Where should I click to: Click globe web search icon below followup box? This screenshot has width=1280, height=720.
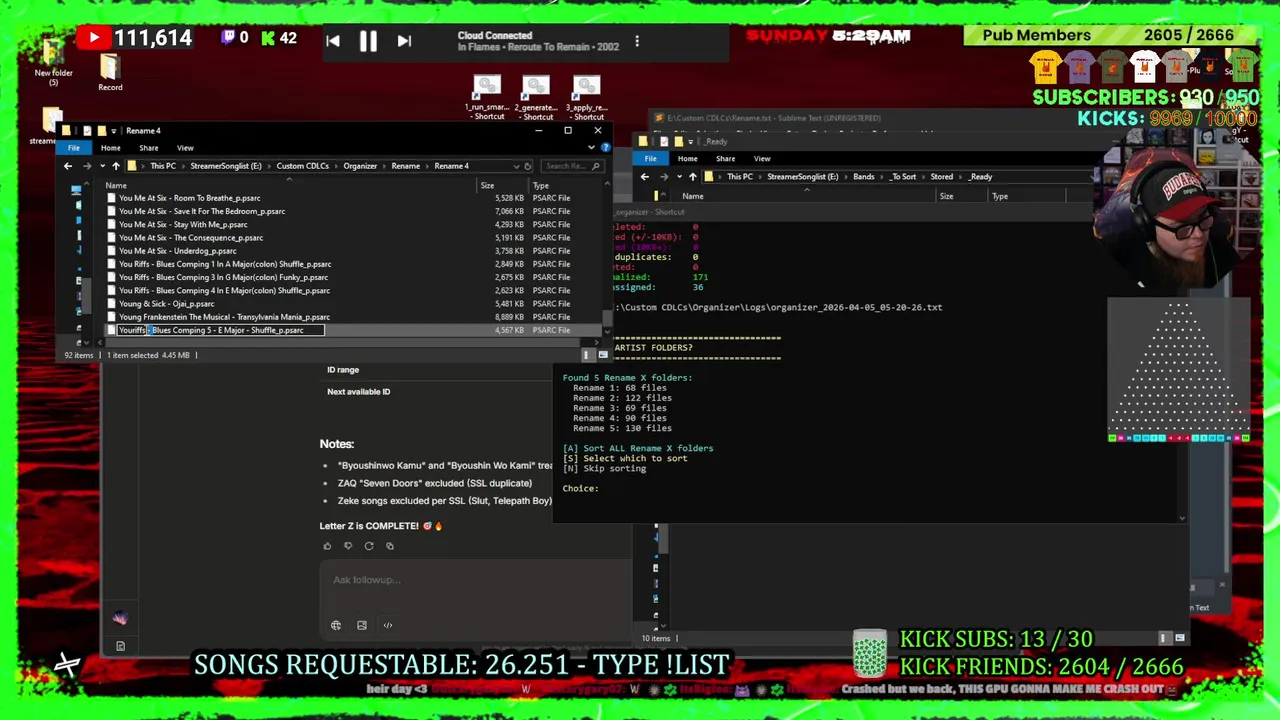(x=336, y=625)
